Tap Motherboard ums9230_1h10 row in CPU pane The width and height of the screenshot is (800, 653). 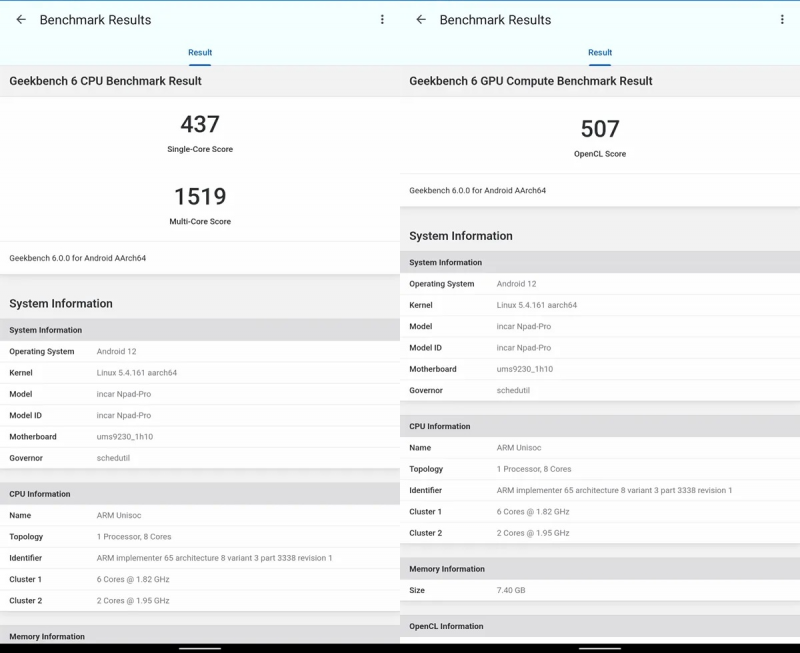coord(200,437)
